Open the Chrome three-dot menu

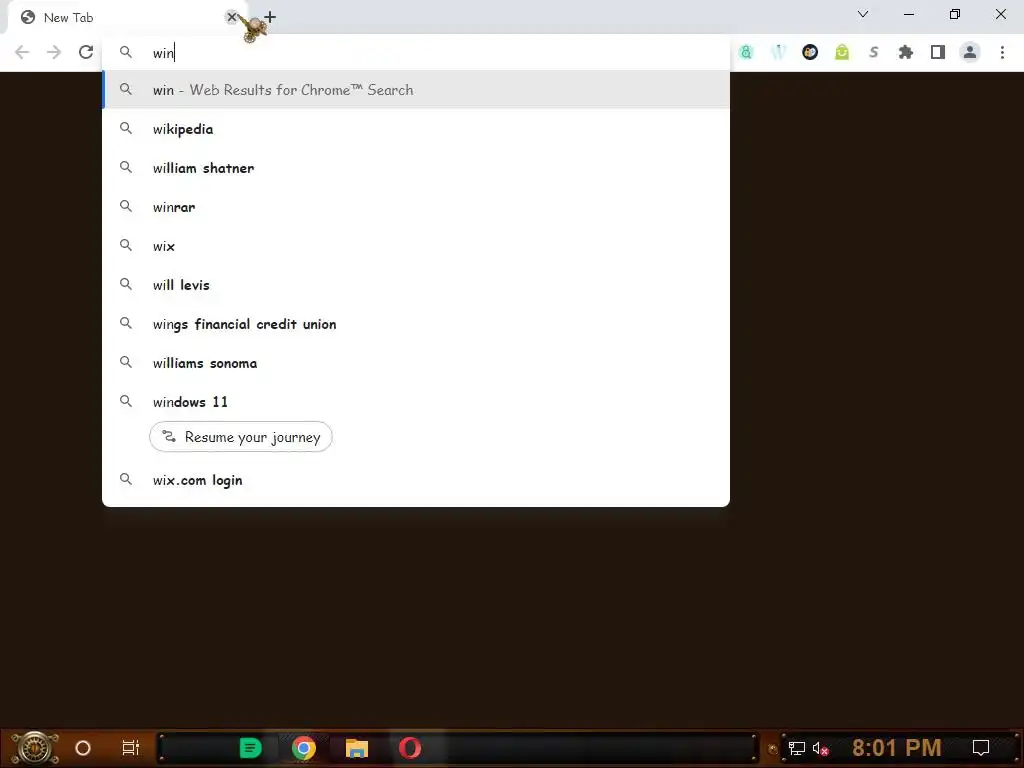[x=1002, y=52]
